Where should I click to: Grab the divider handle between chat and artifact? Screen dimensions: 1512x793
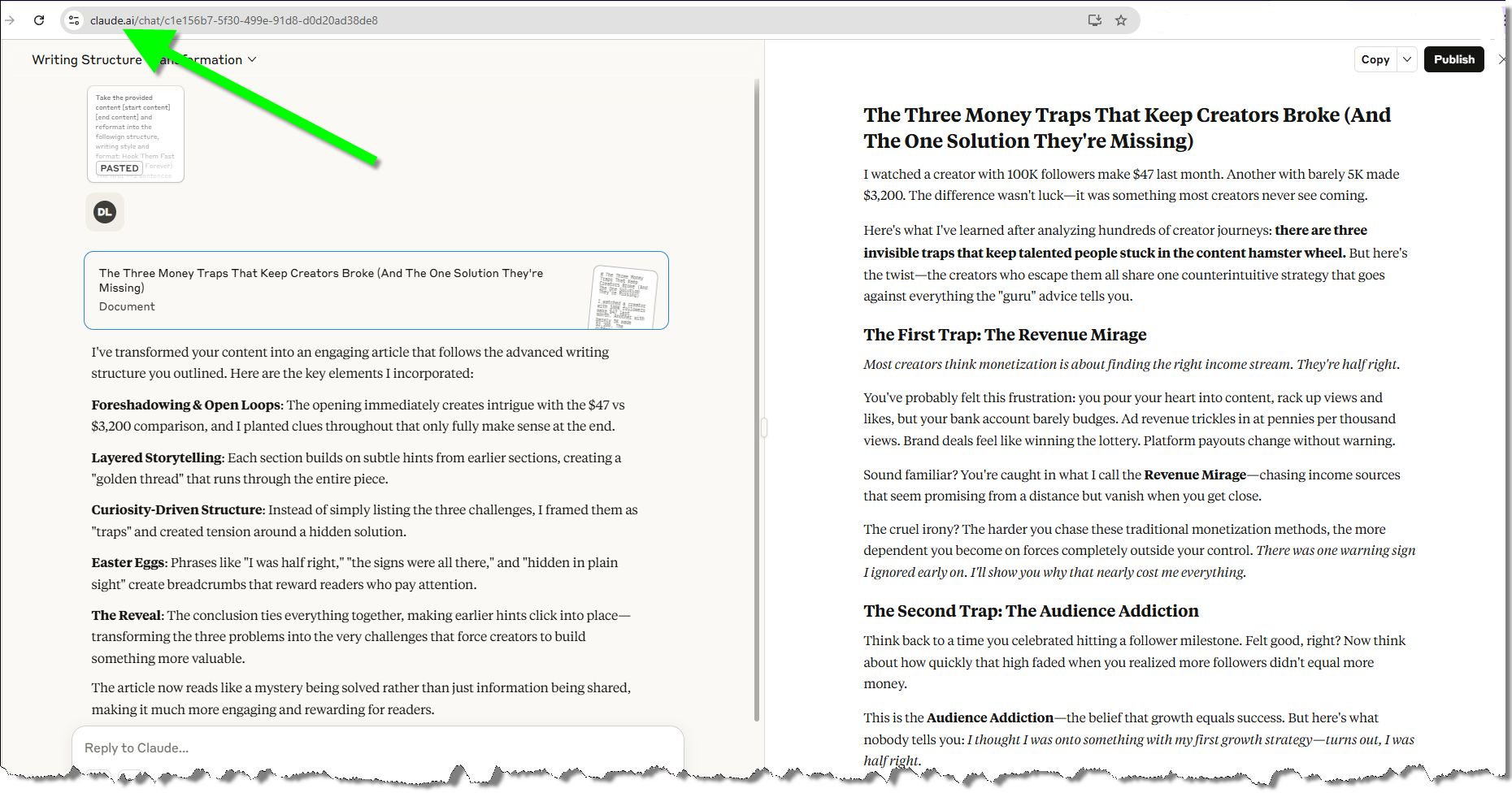point(764,427)
